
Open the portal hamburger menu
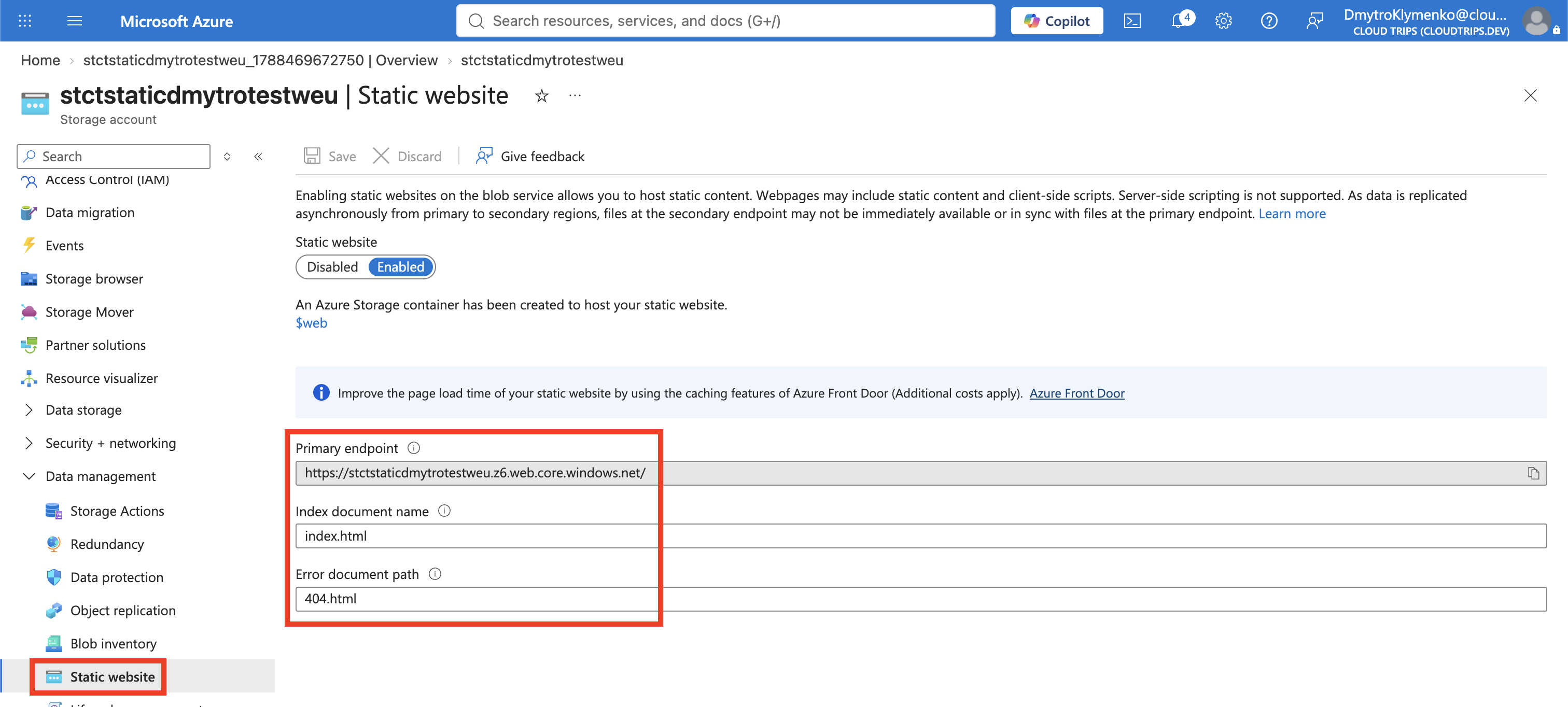point(74,21)
